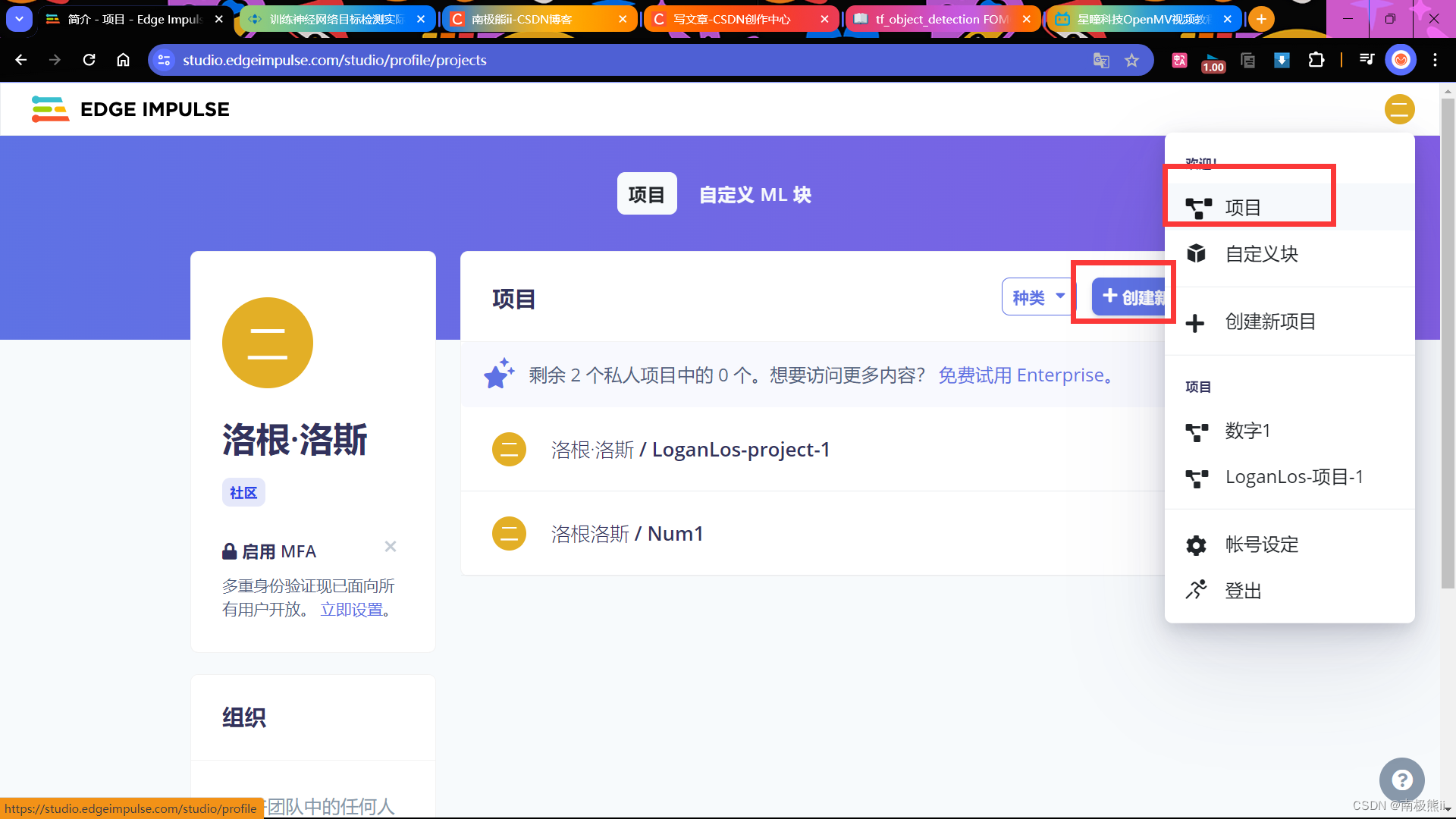Open 创建新项目 plus item in the menu

[x=1269, y=322]
